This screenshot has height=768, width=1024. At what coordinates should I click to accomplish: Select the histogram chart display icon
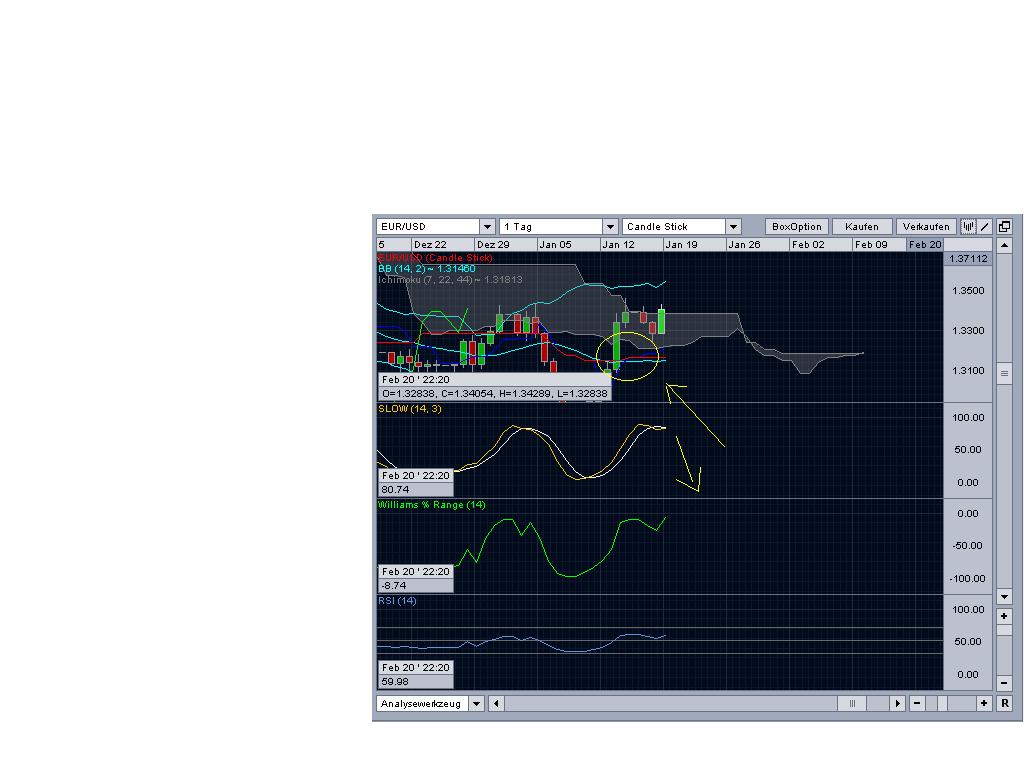coord(966,226)
